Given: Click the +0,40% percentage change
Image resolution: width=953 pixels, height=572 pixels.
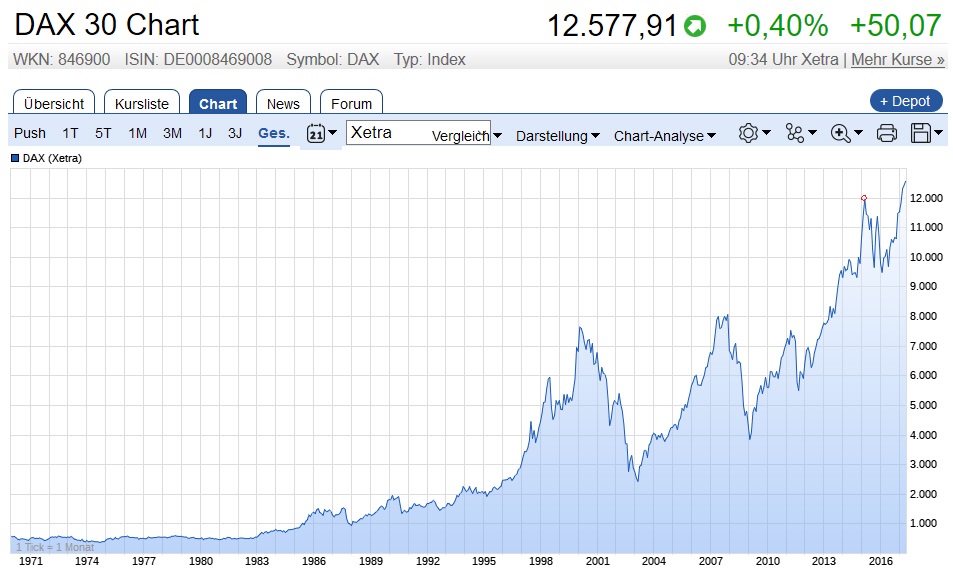Looking at the screenshot, I should (777, 26).
